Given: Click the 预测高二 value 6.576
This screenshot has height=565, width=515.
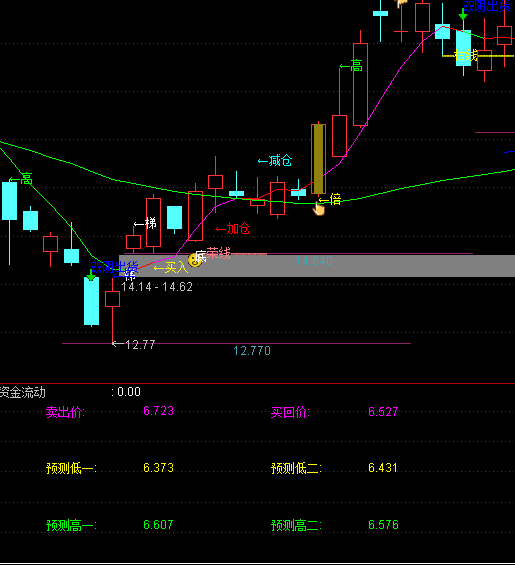Looking at the screenshot, I should pyautogui.click(x=383, y=525).
